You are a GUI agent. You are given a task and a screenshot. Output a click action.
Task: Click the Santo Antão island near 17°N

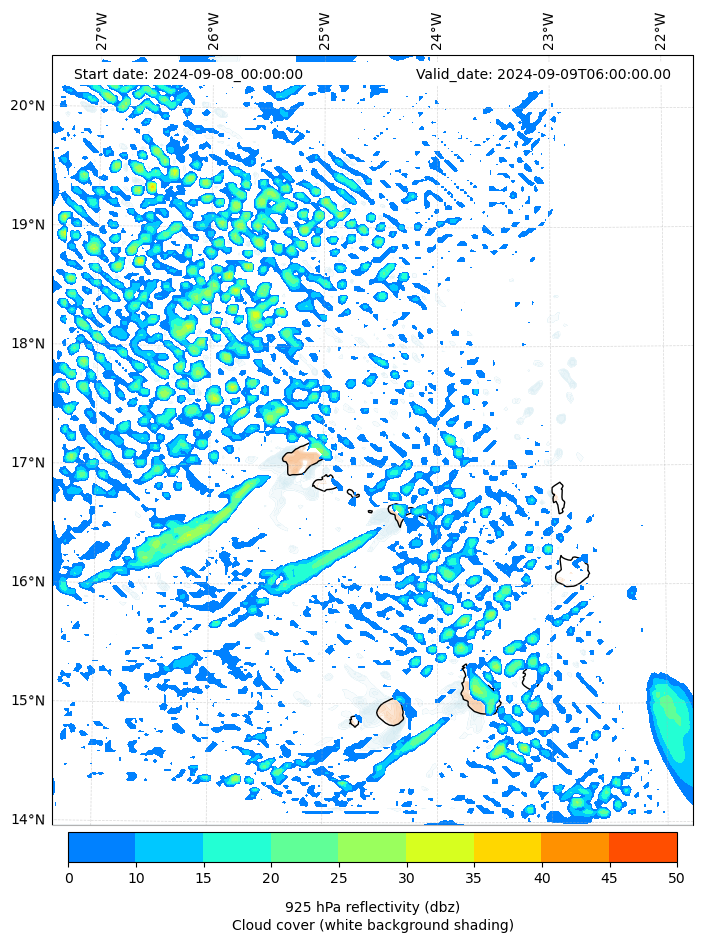click(301, 460)
